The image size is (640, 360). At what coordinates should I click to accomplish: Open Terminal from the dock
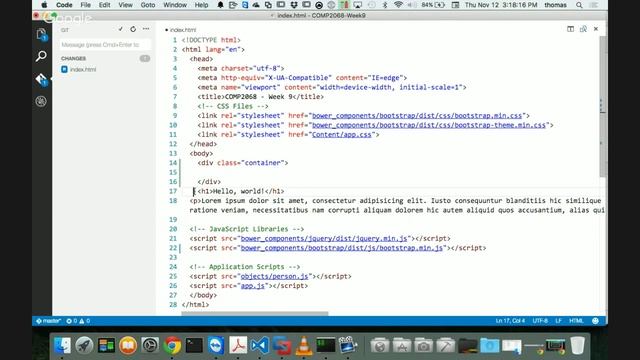coord(194,345)
